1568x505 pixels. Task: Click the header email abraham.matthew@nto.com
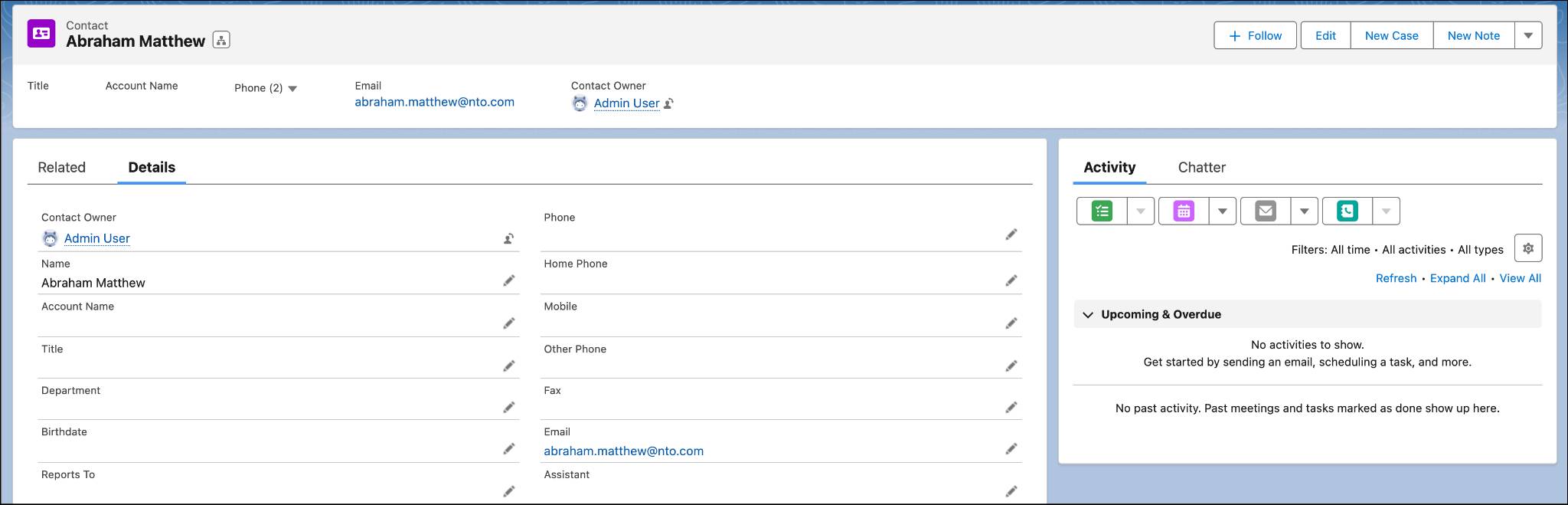434,102
